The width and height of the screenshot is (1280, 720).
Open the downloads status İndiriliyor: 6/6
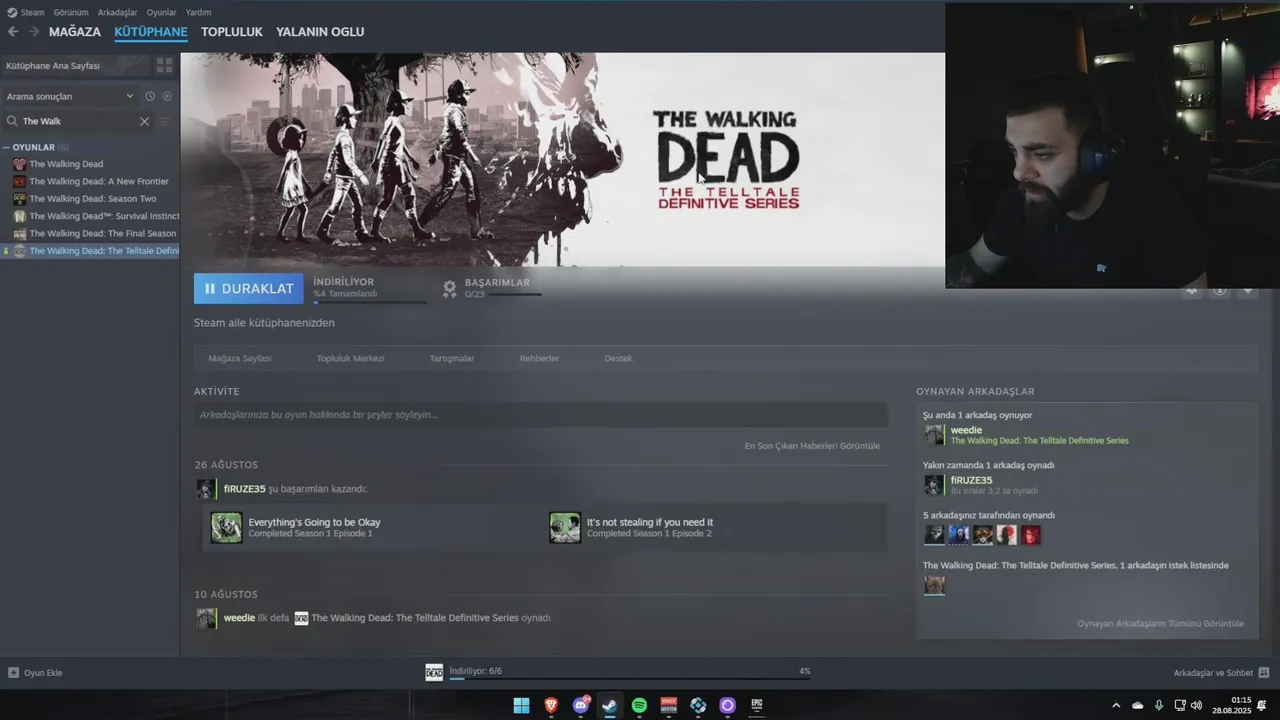tap(476, 671)
